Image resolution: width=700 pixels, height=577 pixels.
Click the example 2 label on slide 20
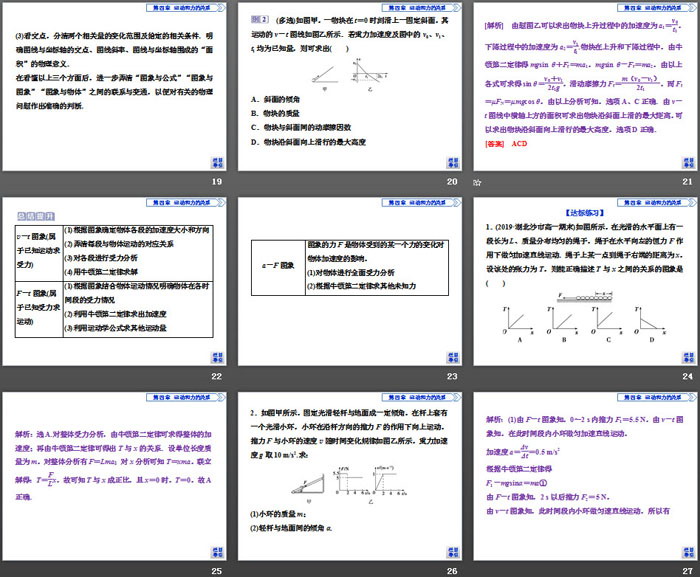point(259,20)
